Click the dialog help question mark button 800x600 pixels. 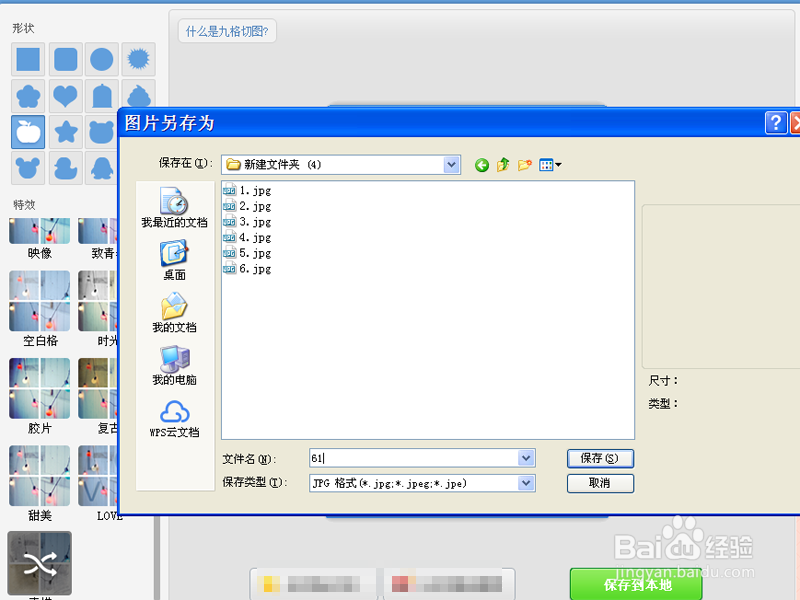click(776, 123)
